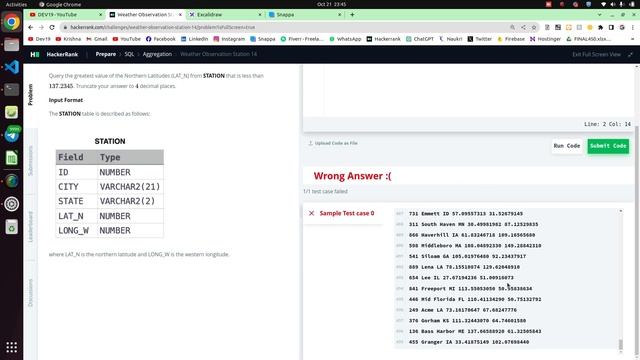Open the tab search dropdown arrow
The height and width of the screenshot is (360, 640).
coord(599,15)
